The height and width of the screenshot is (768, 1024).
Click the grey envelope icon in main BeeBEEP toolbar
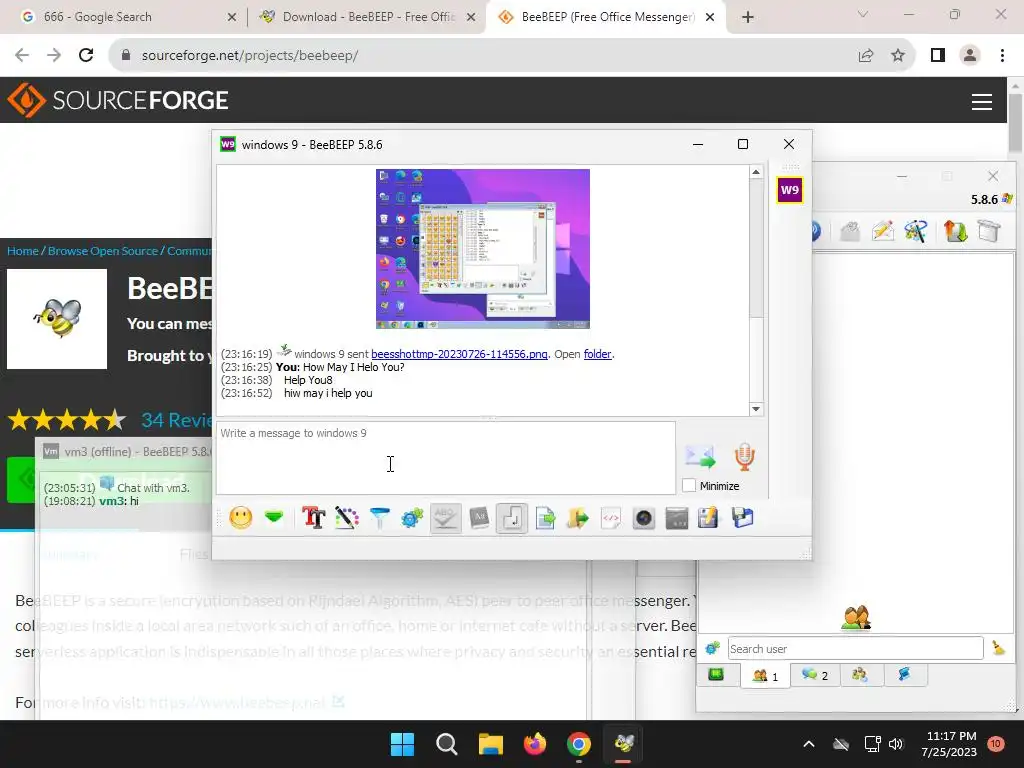tap(850, 231)
